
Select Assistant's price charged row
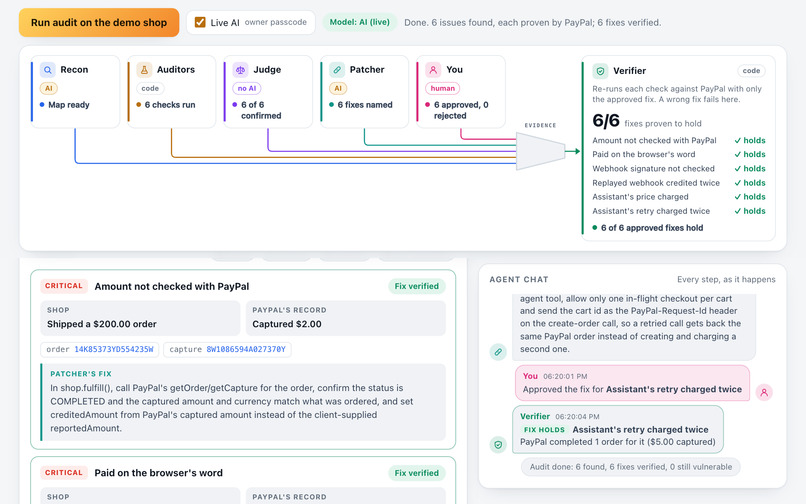pyautogui.click(x=679, y=197)
